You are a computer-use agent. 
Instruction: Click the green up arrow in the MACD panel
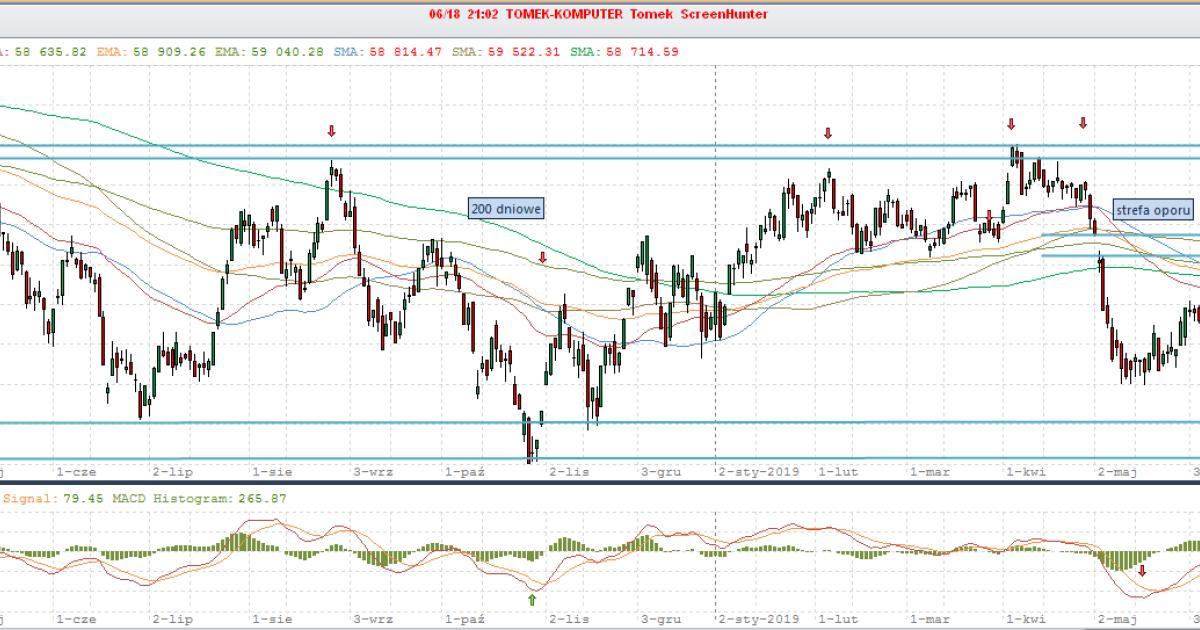coord(532,599)
